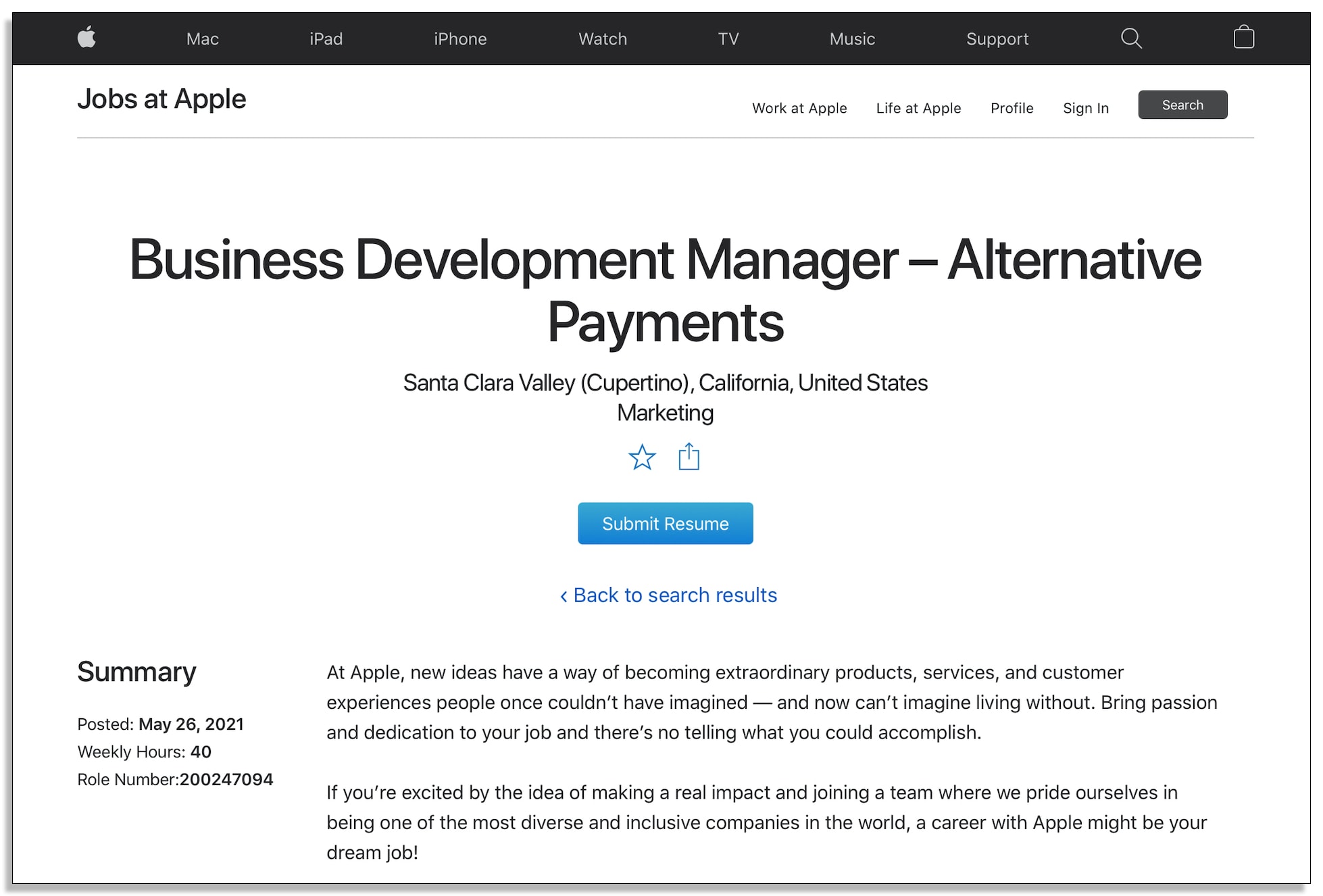This screenshot has width=1323, height=896.
Task: Click the paragraph starting 'If you're excited'
Action: coord(766,822)
